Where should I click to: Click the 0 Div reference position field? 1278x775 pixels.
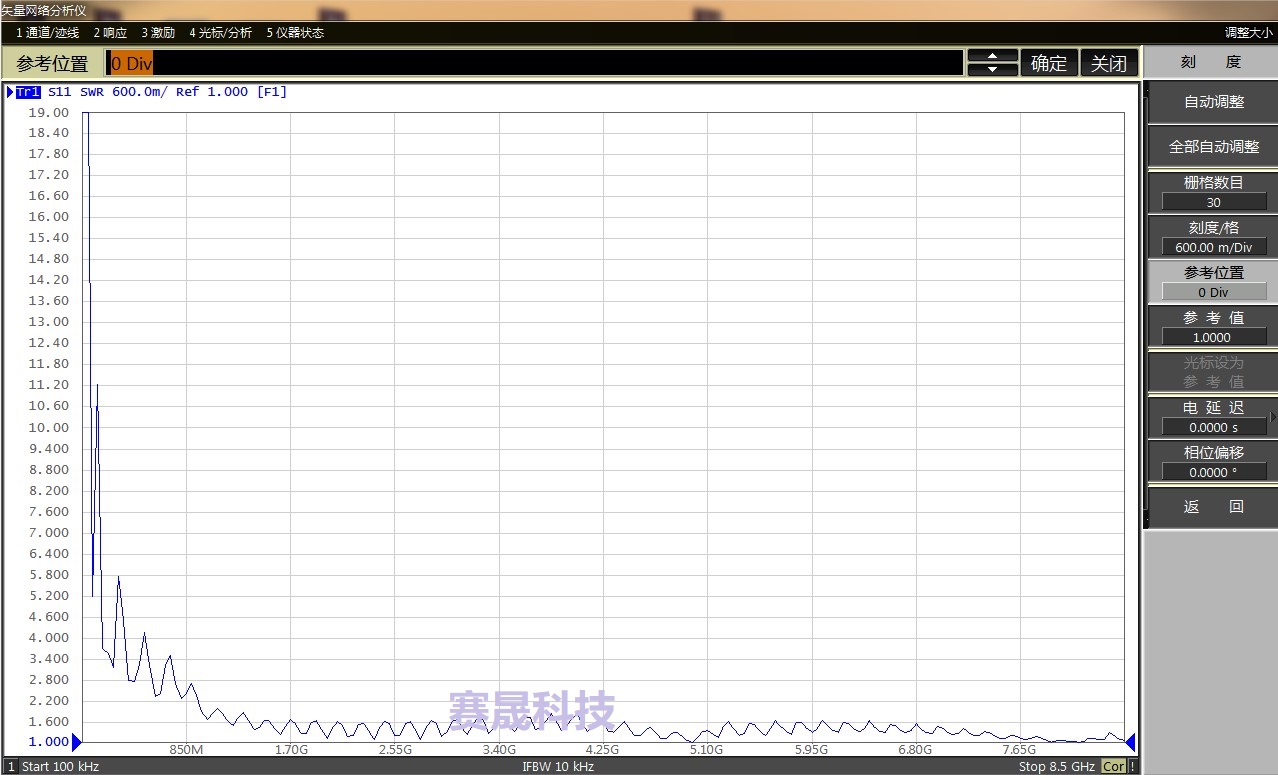point(130,62)
